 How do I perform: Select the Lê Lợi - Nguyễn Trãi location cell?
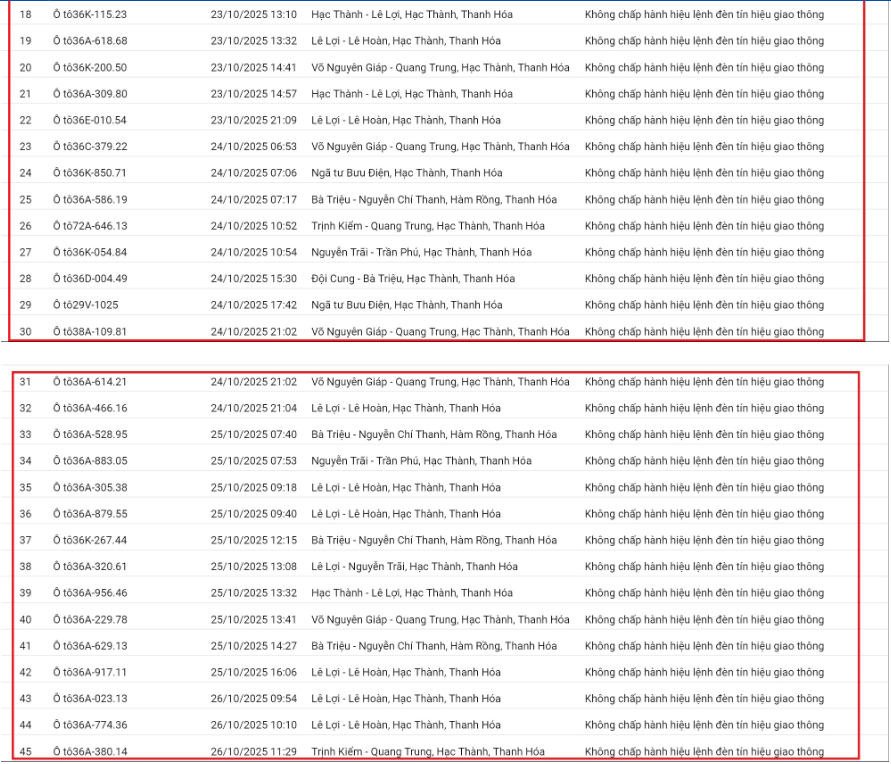coord(414,567)
